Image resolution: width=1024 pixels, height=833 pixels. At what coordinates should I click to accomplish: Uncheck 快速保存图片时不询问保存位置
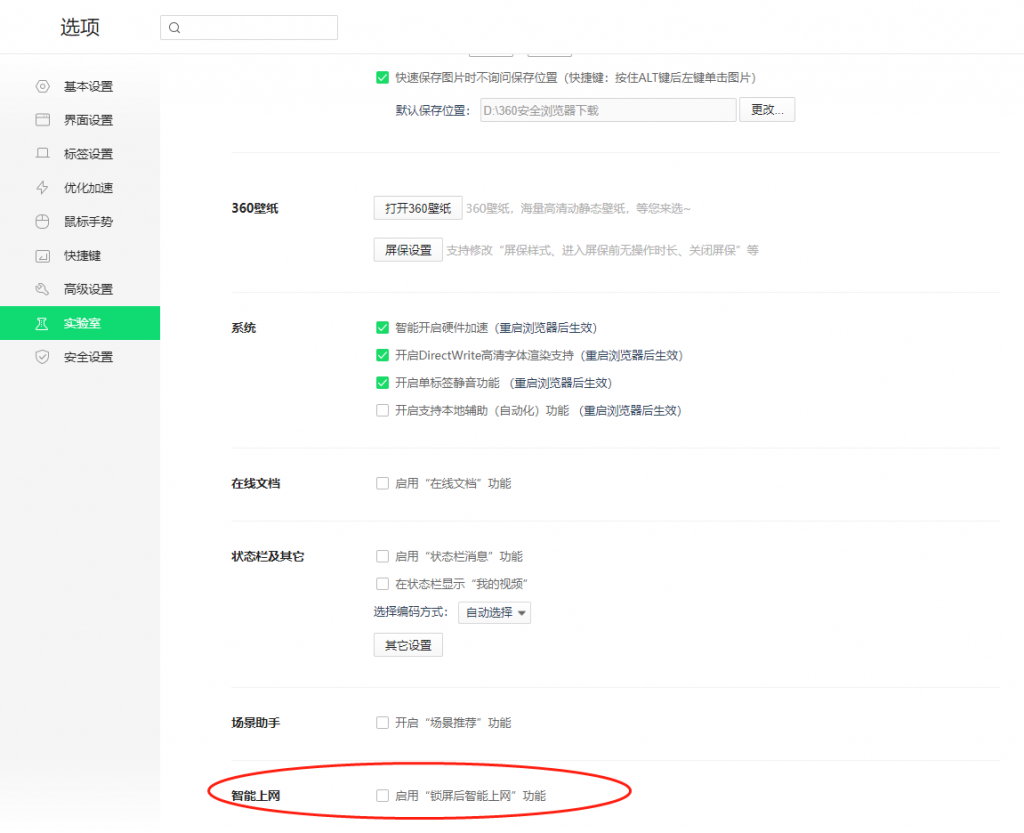pos(383,78)
